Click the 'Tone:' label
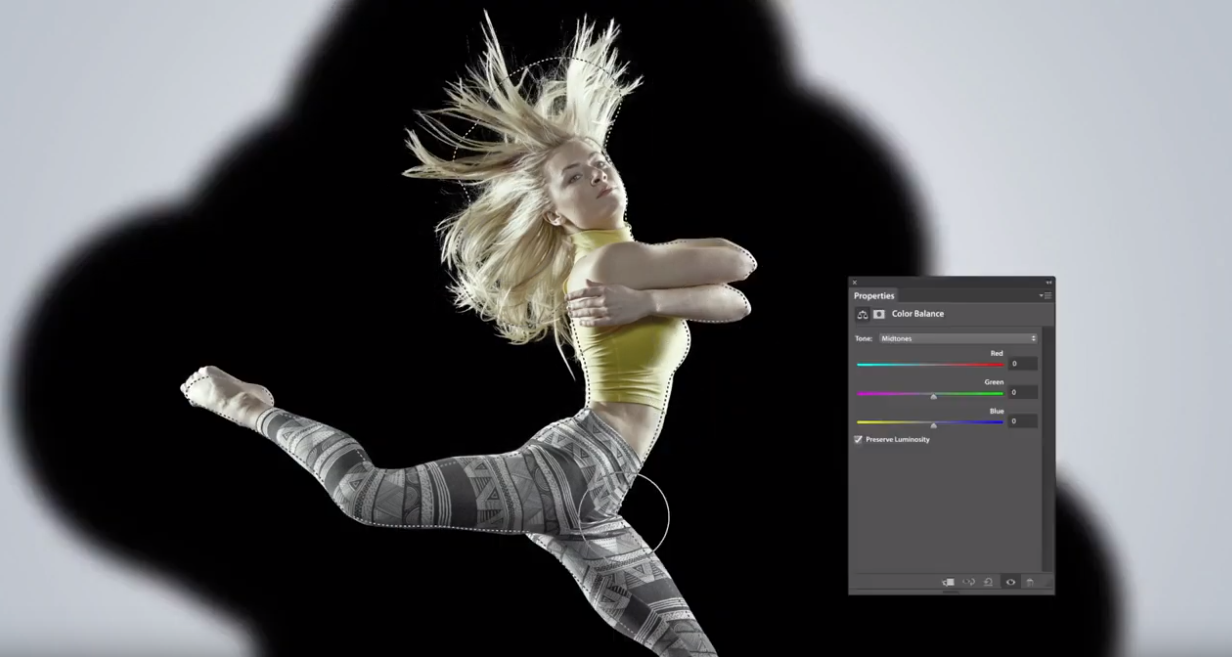Viewport: 1232px width, 657px height. (x=863, y=338)
